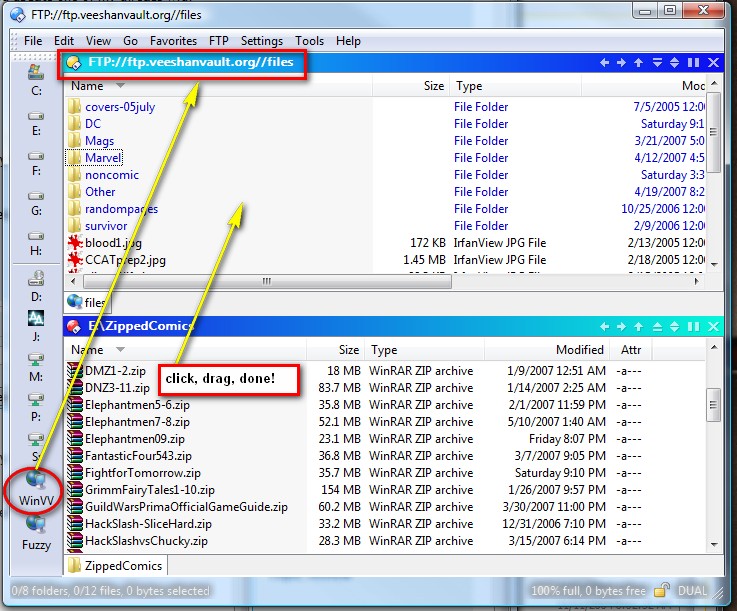The height and width of the screenshot is (611, 737).
Task: Go forward in the ZippedComics pane
Action: coord(621,327)
